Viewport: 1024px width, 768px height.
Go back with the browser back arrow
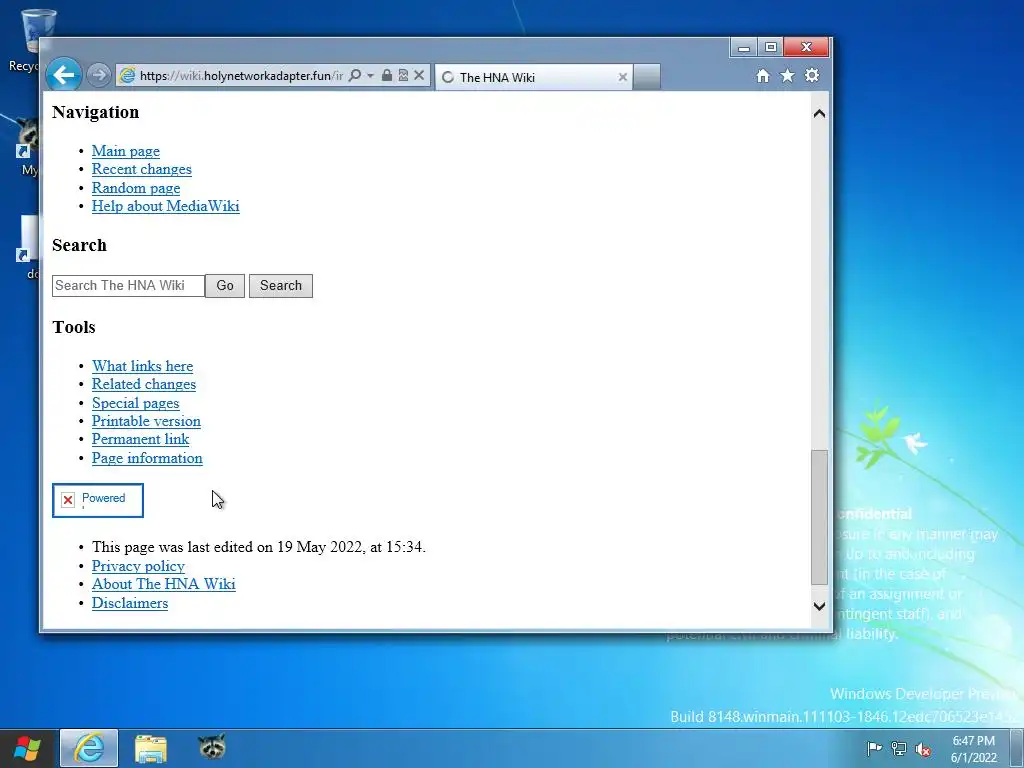pyautogui.click(x=64, y=75)
